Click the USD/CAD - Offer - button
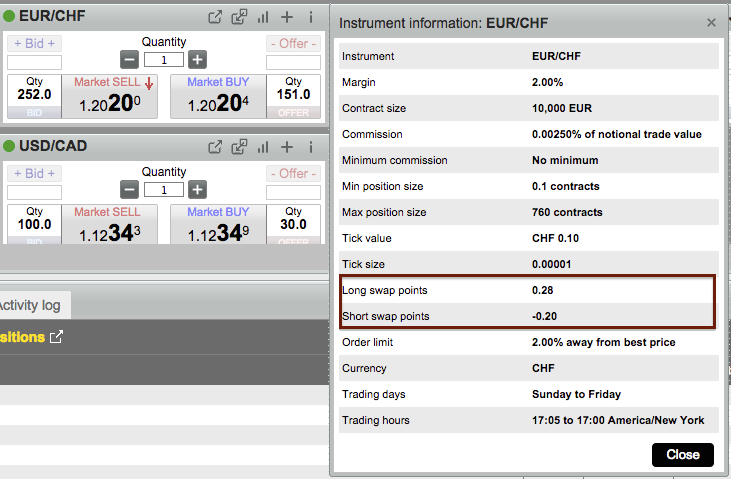The width and height of the screenshot is (731, 479). click(x=293, y=174)
